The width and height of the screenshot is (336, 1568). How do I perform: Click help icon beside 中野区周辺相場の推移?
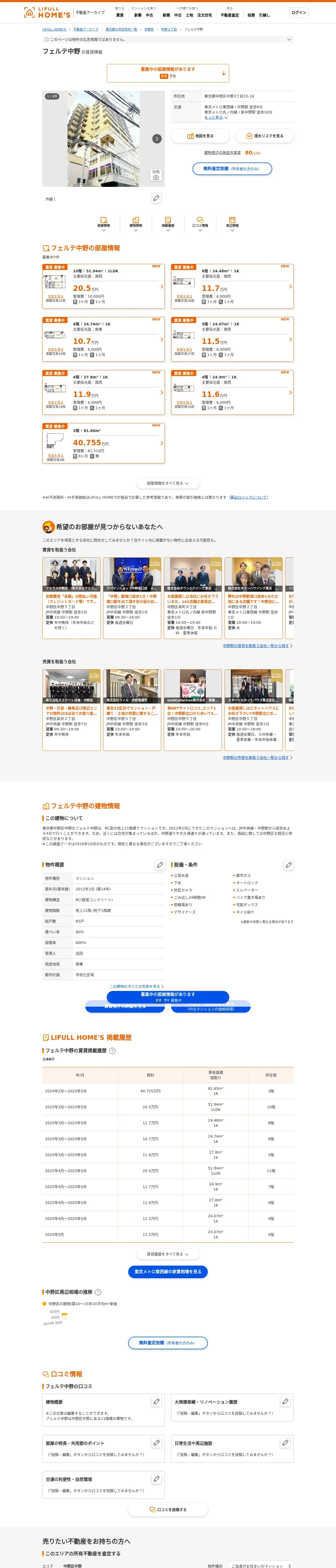(x=98, y=1292)
